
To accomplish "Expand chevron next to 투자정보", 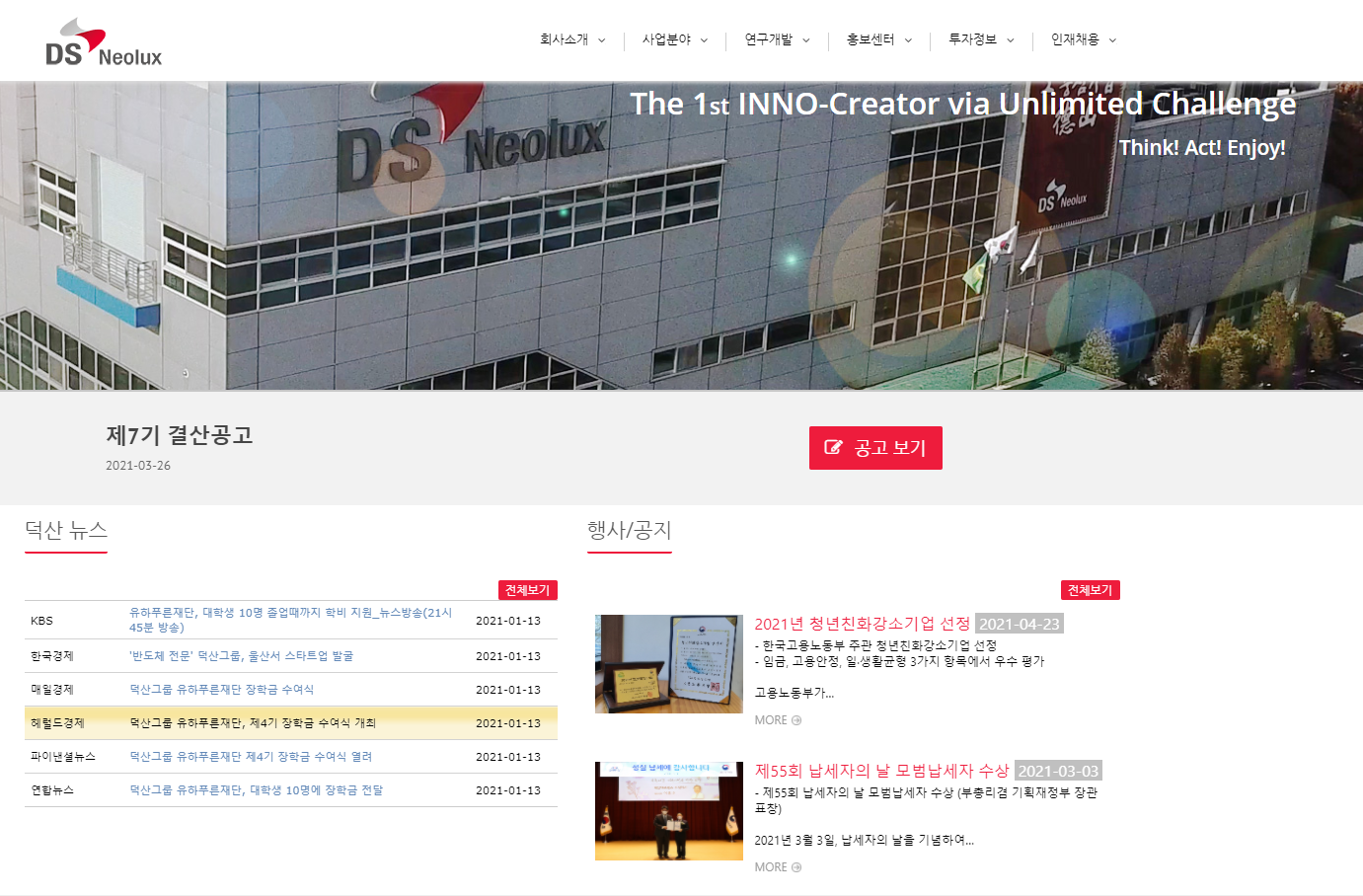I will click(x=1011, y=40).
